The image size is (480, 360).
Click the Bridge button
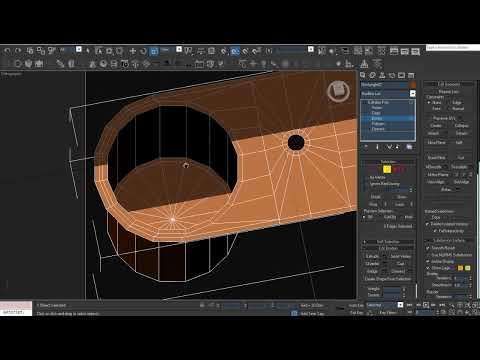372,271
